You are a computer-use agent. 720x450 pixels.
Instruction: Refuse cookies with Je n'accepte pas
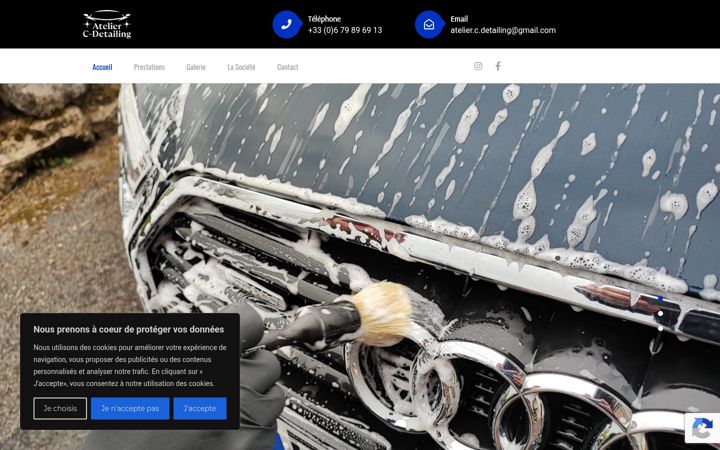[130, 408]
